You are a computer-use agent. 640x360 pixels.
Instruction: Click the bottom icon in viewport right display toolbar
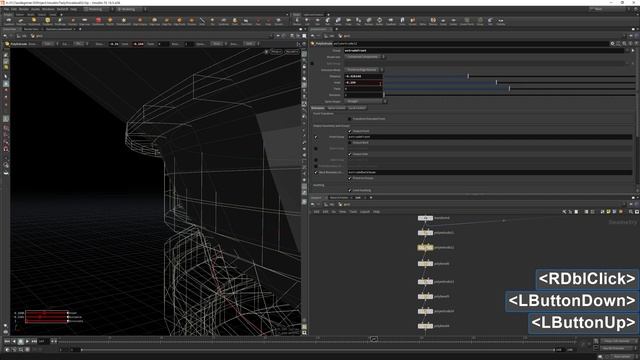[x=304, y=333]
